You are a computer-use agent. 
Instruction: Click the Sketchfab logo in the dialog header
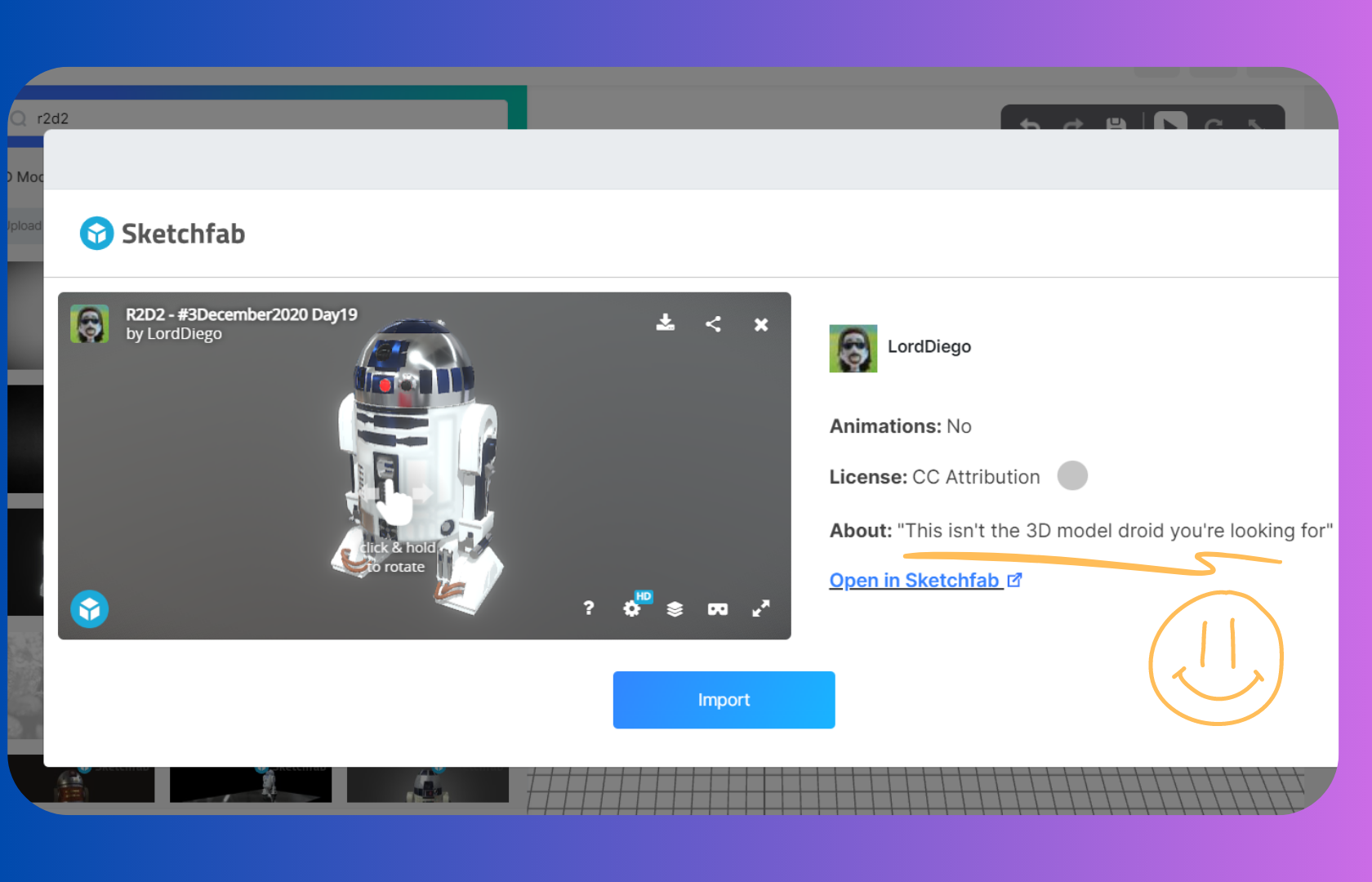[163, 234]
